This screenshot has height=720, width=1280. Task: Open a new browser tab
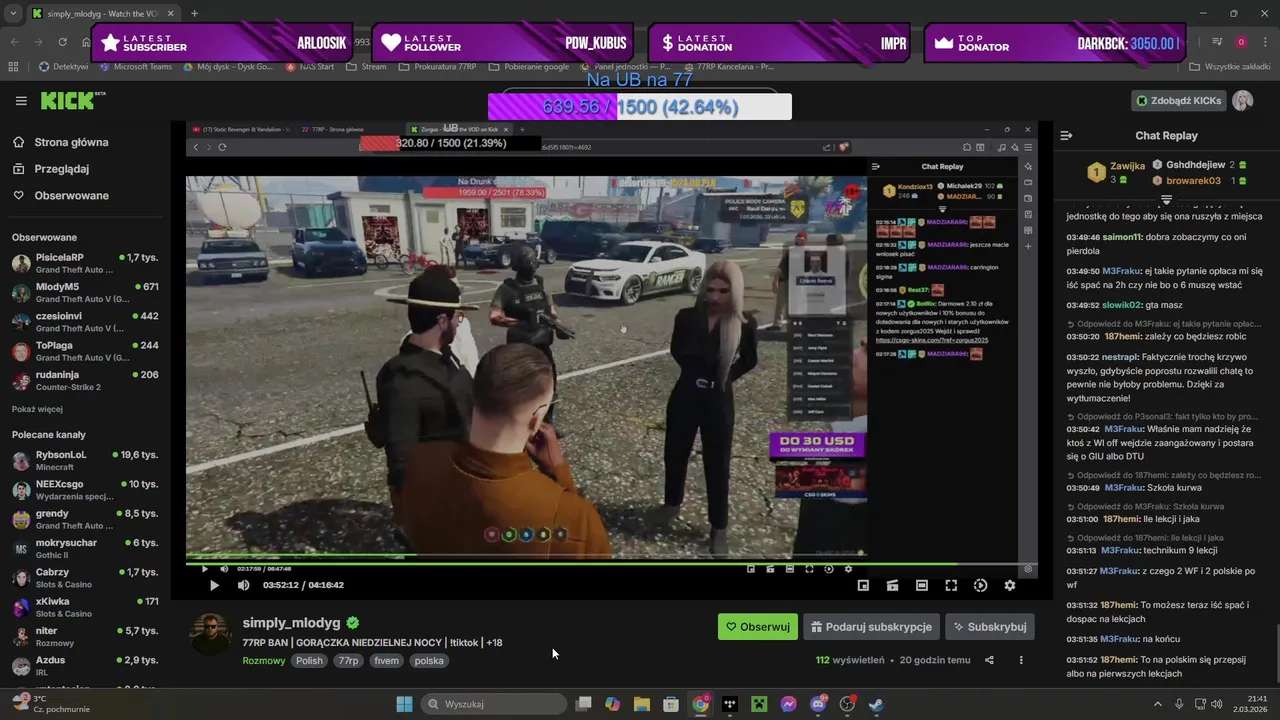tap(194, 13)
